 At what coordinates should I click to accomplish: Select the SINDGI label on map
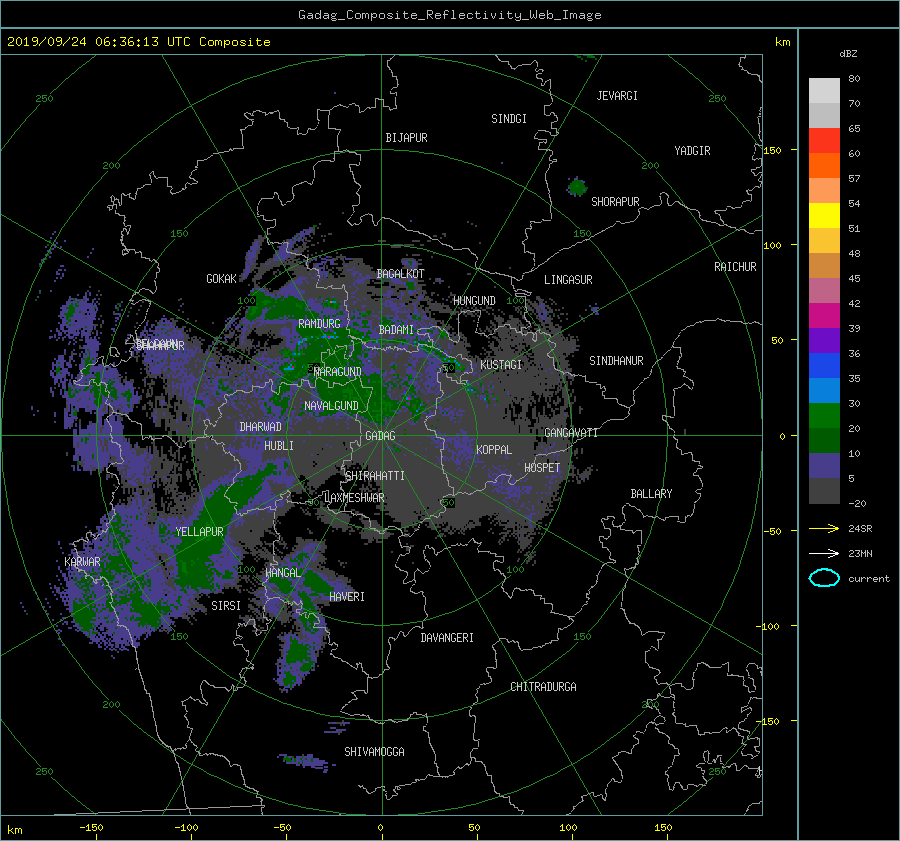pyautogui.click(x=509, y=119)
